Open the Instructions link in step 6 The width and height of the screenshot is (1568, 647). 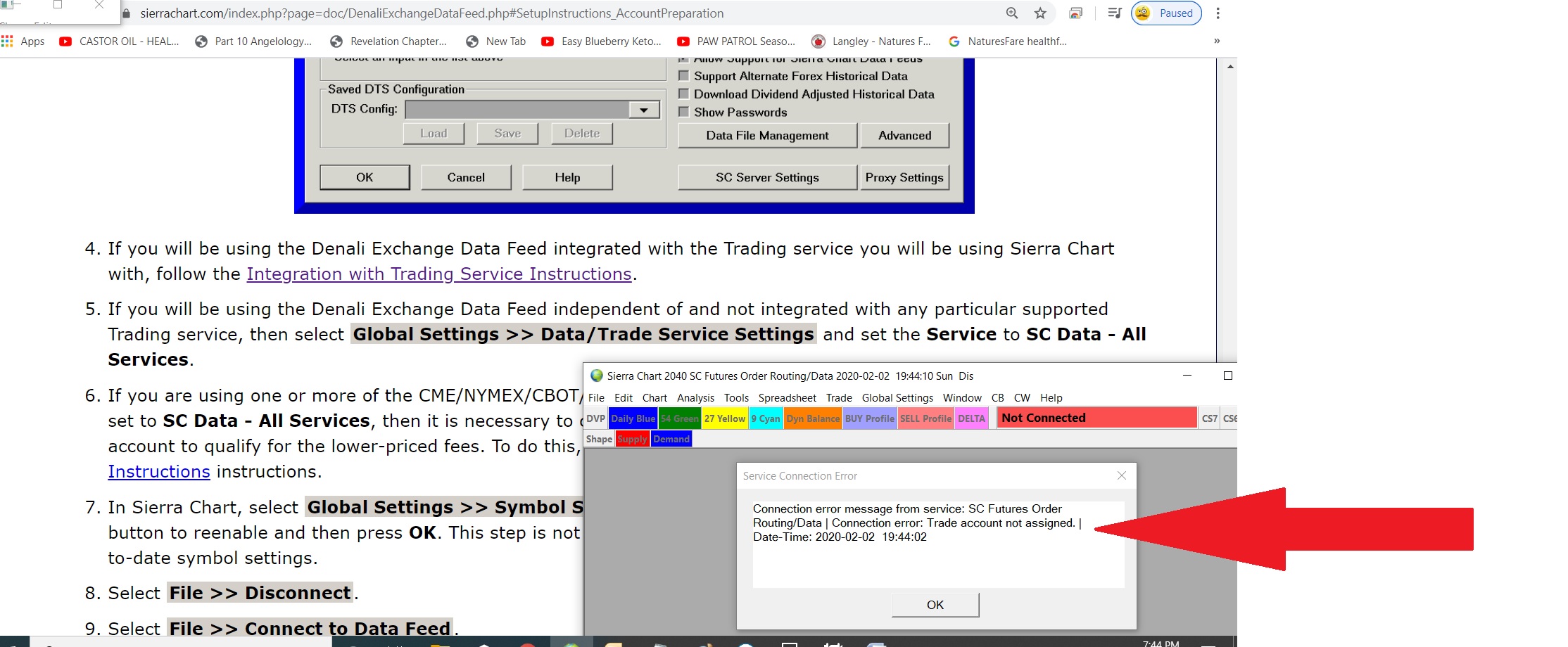coord(159,471)
